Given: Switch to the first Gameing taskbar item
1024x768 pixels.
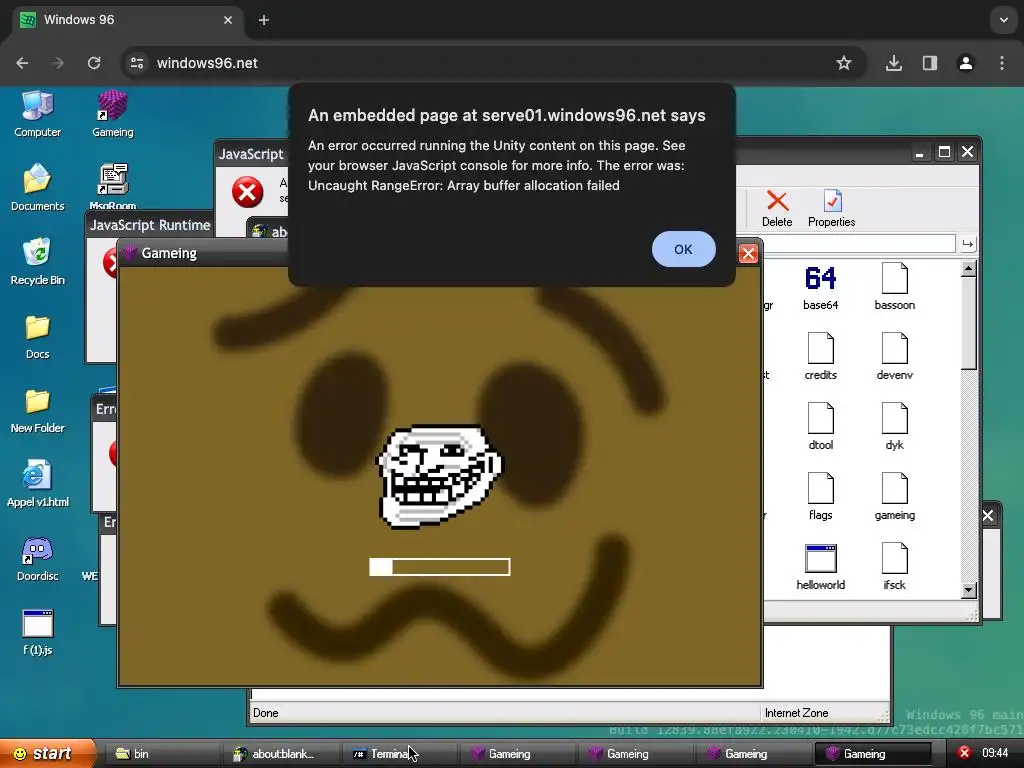Looking at the screenshot, I should [517, 754].
